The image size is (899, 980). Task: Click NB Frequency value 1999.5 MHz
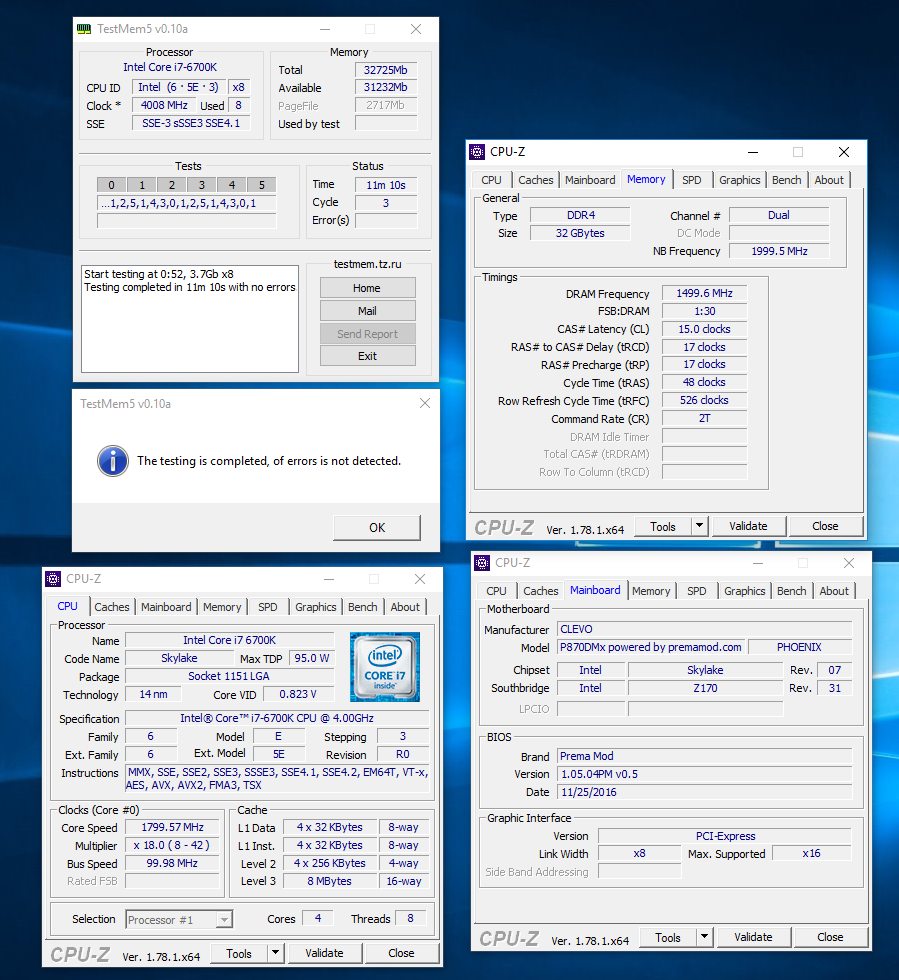coord(779,251)
